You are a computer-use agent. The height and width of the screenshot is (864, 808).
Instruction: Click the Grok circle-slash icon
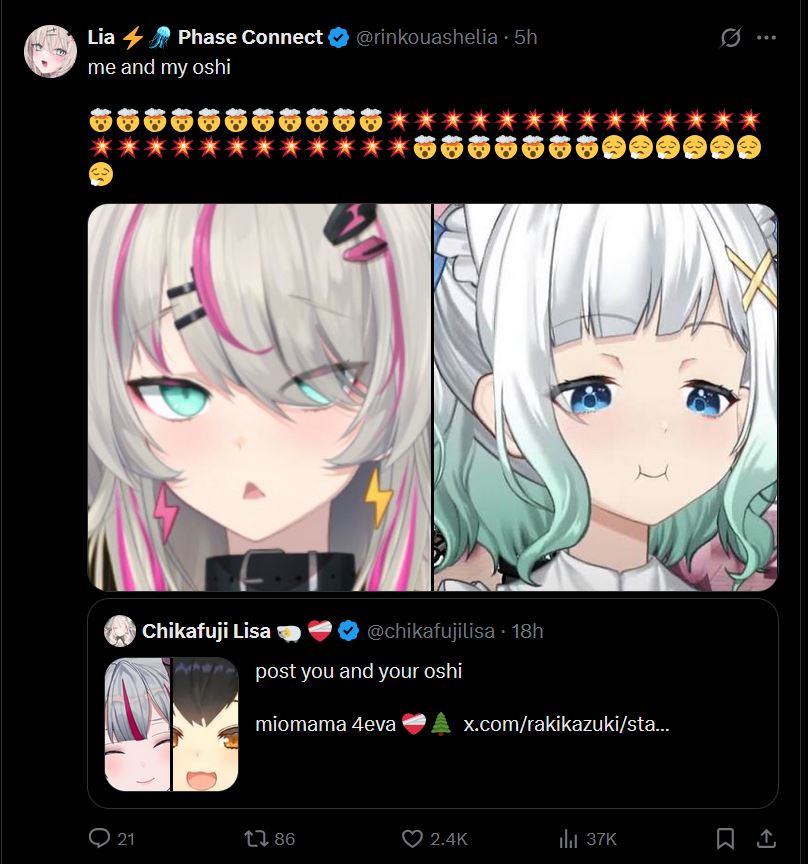point(730,37)
